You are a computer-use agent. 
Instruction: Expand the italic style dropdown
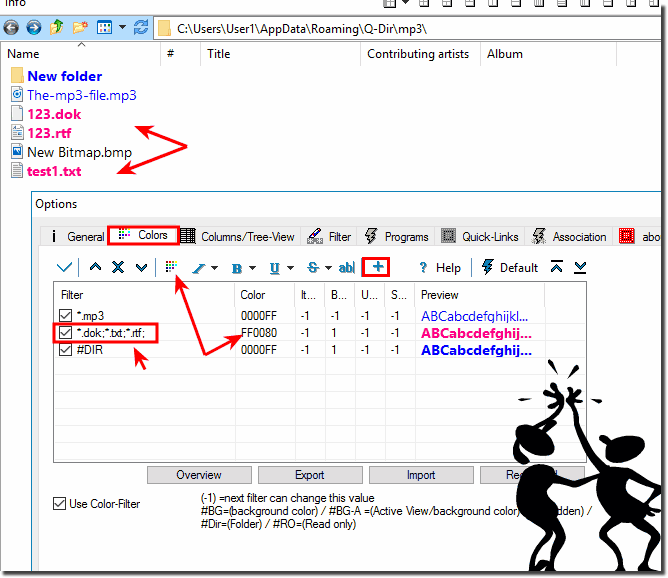tap(215, 268)
